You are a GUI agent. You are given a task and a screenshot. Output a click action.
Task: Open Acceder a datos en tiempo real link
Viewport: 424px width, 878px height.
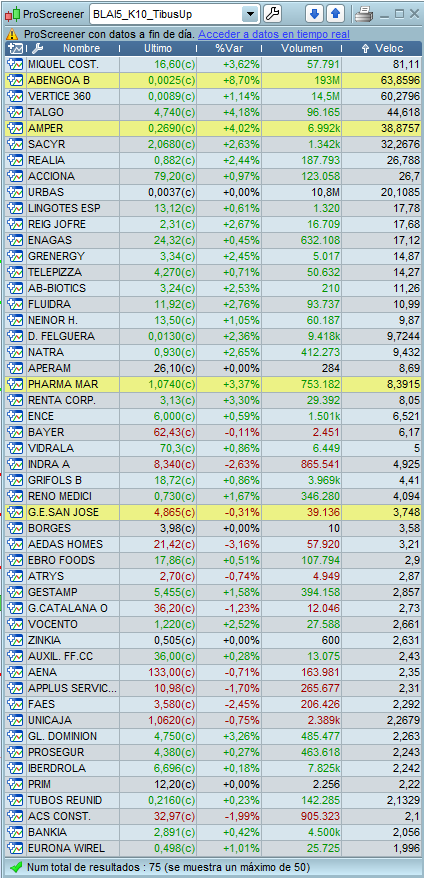[274, 34]
